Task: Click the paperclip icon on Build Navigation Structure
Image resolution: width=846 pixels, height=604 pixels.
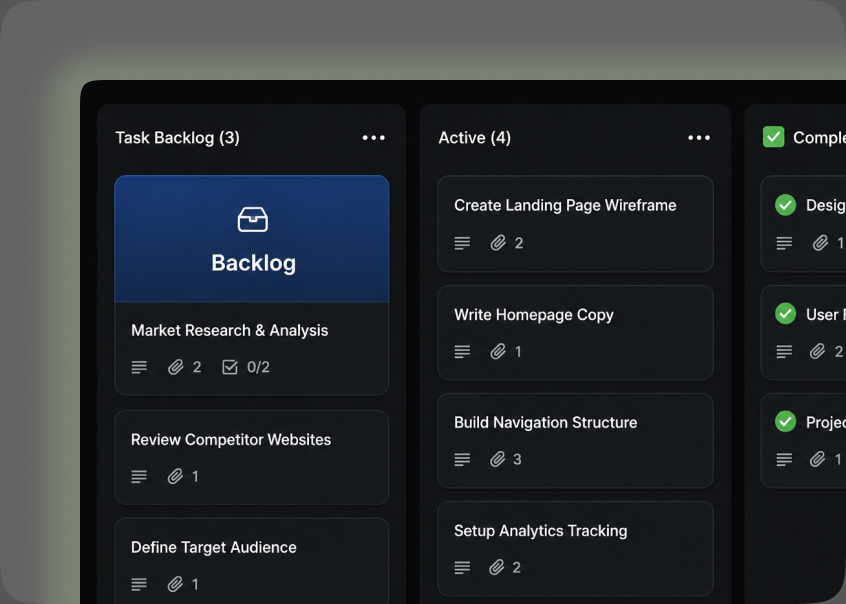Action: 497,459
